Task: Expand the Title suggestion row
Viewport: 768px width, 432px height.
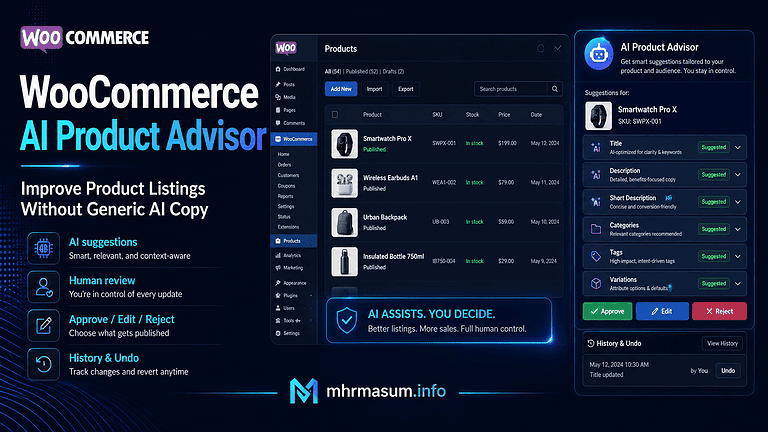Action: tap(738, 147)
